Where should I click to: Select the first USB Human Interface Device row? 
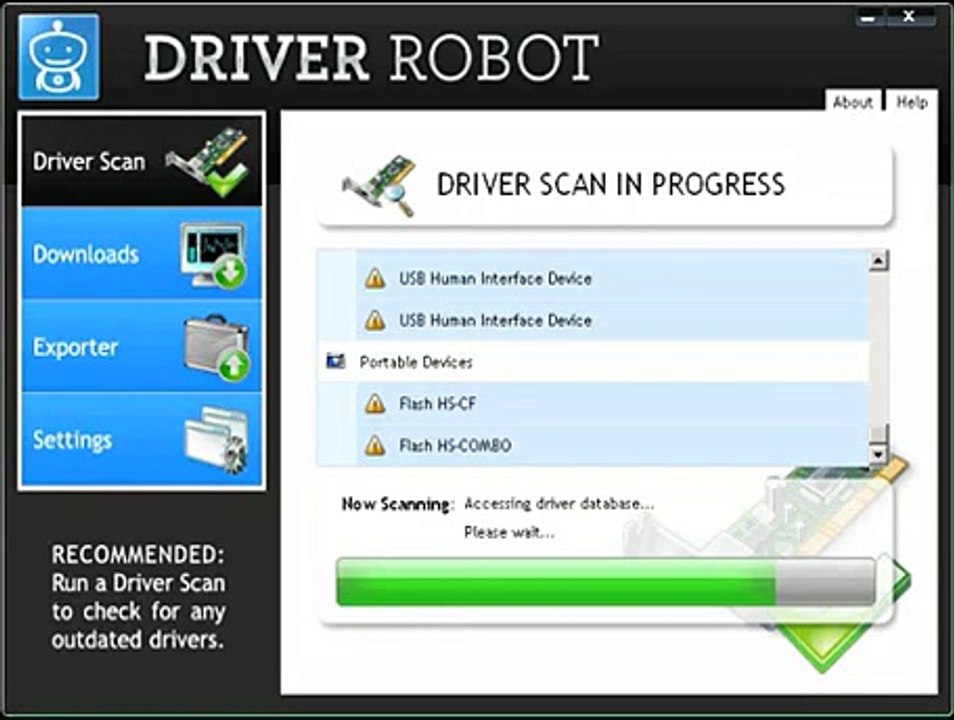coord(612,278)
